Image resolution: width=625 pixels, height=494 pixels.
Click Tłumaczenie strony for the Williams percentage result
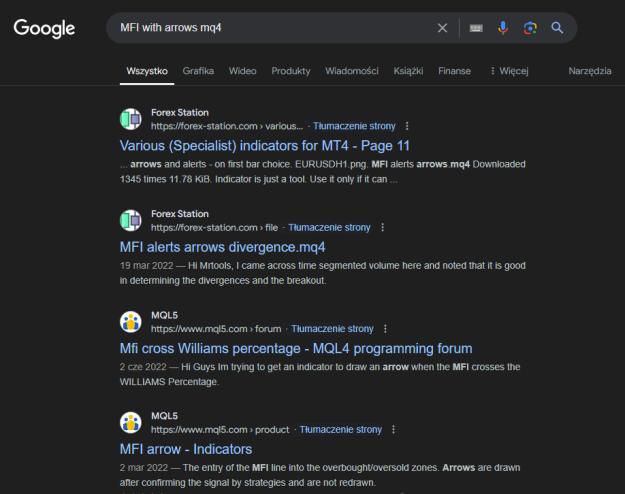[x=332, y=329]
